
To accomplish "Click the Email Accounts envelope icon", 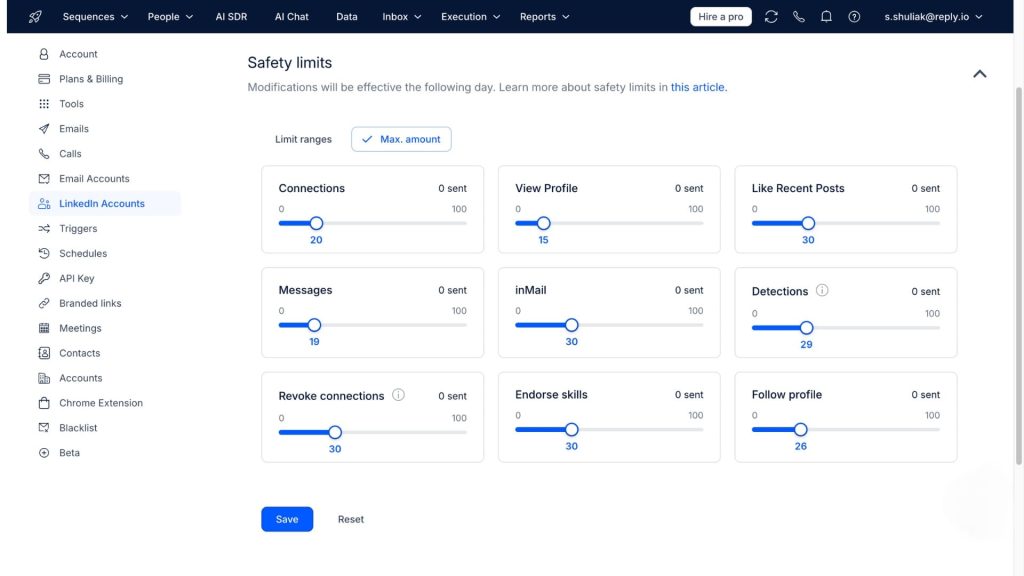I will tap(44, 179).
